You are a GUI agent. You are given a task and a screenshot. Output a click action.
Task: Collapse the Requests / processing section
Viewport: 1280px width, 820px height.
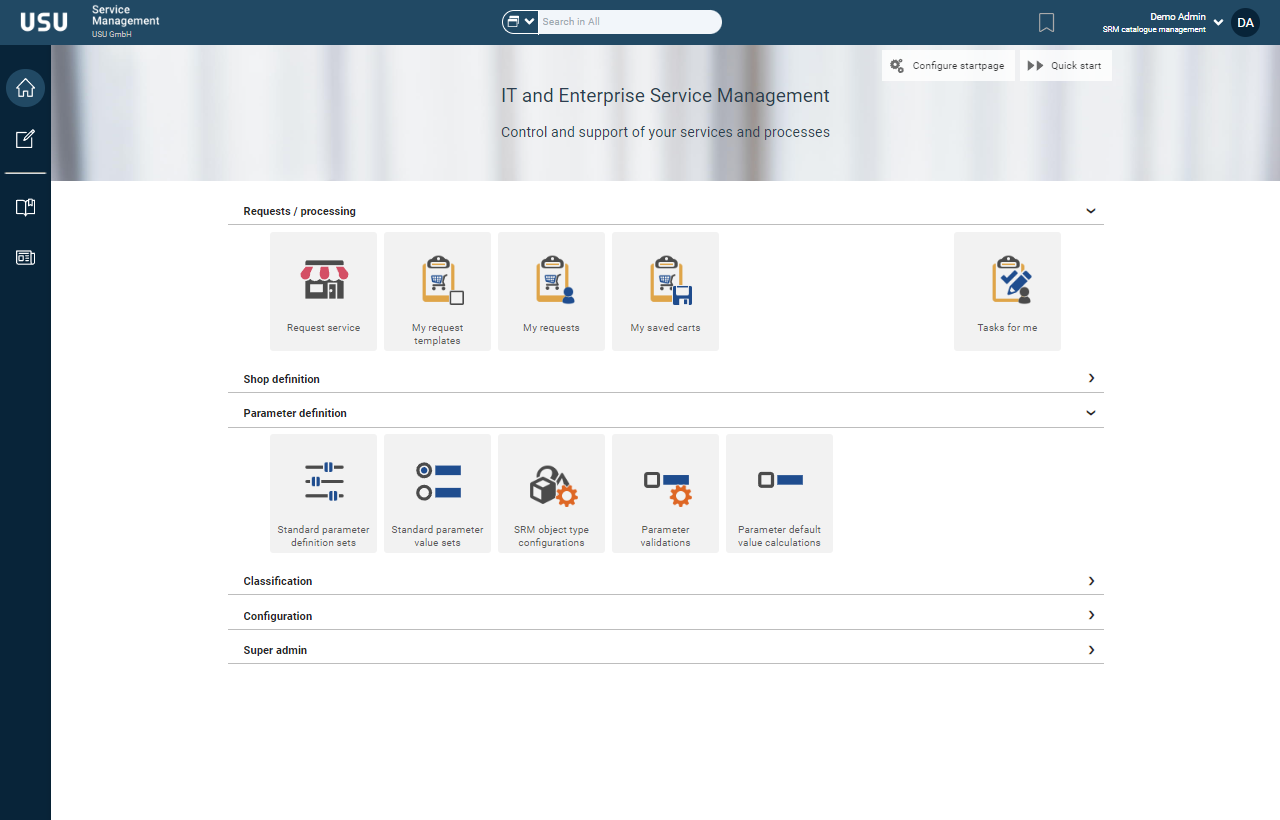point(1091,211)
